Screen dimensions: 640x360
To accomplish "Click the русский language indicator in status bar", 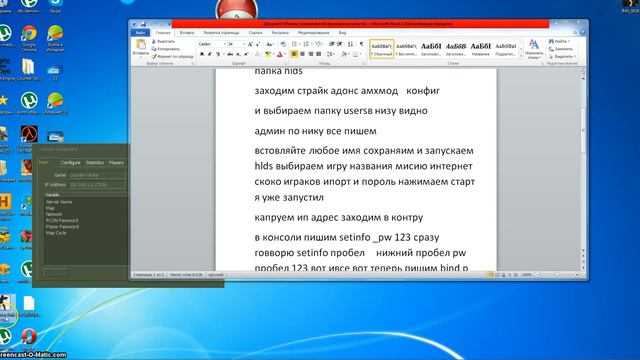I will pos(216,275).
